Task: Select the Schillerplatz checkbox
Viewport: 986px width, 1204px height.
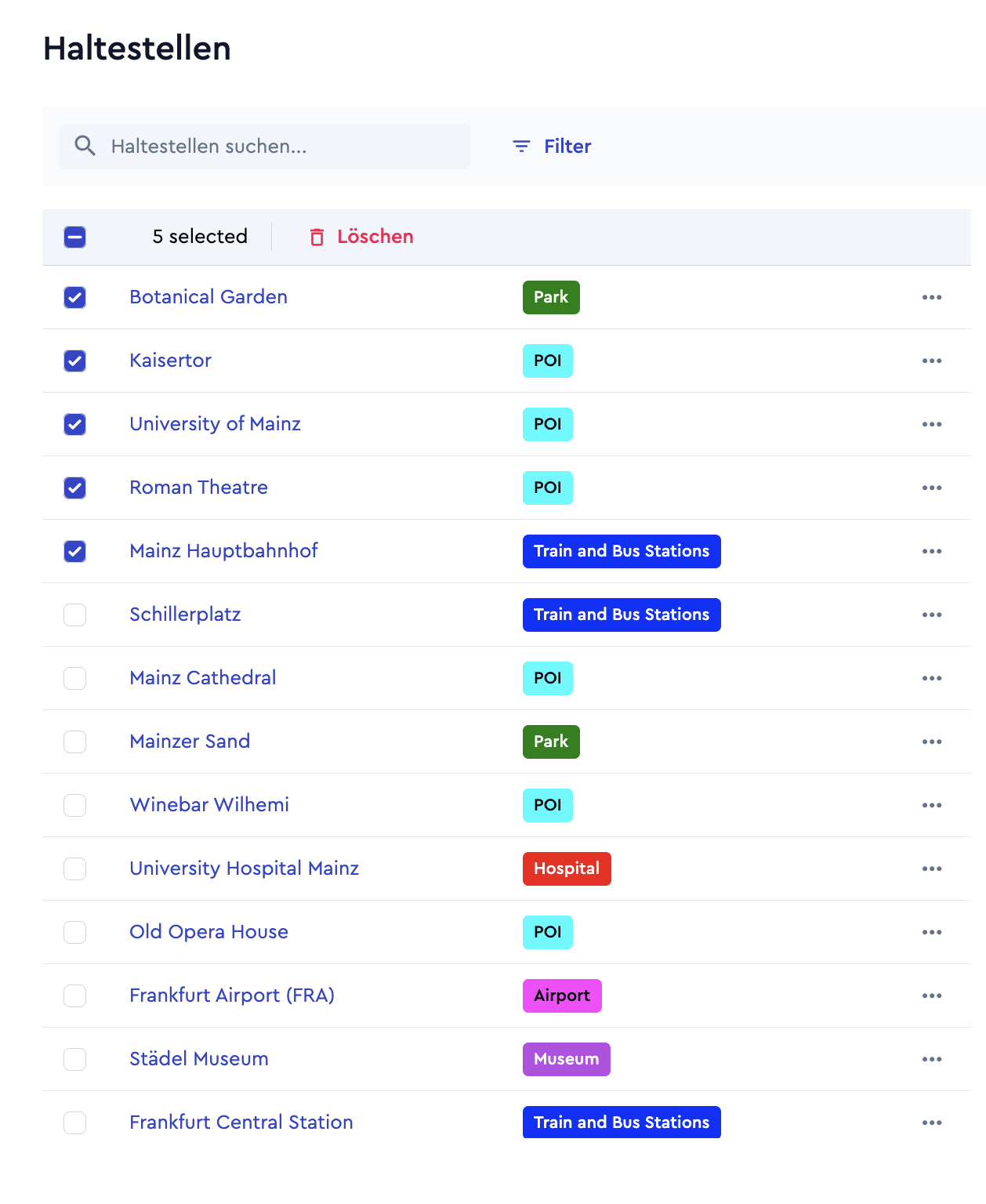Action: pyautogui.click(x=74, y=615)
